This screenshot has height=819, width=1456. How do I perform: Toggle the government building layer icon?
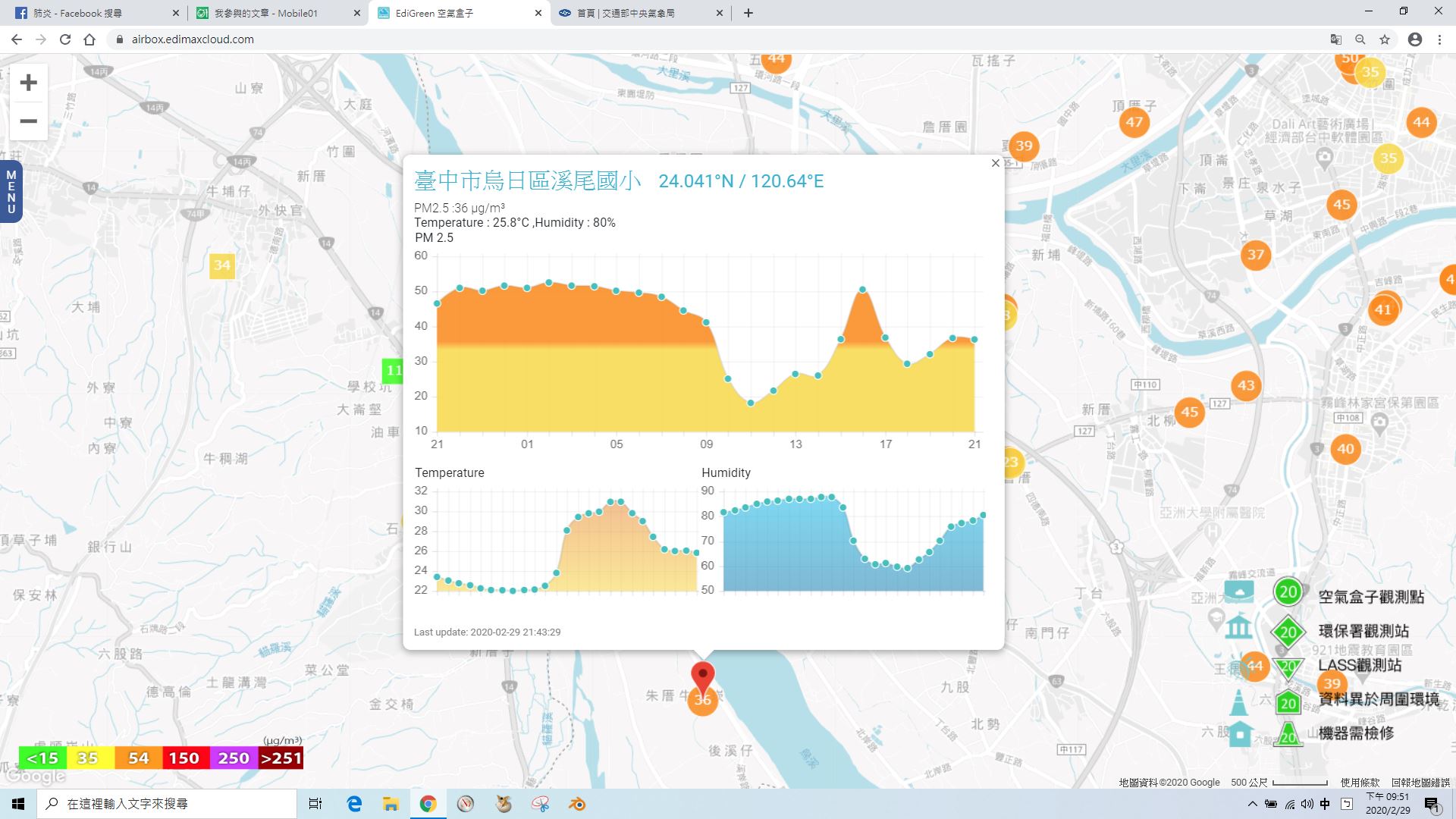pos(1238,627)
